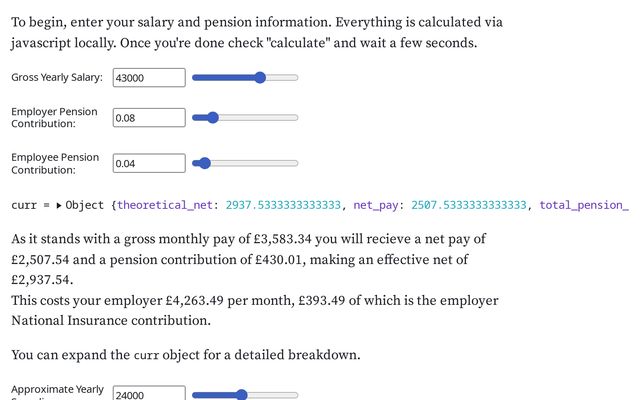
Task: Click the Approximate Yearly slider handle
Action: [x=241, y=394]
